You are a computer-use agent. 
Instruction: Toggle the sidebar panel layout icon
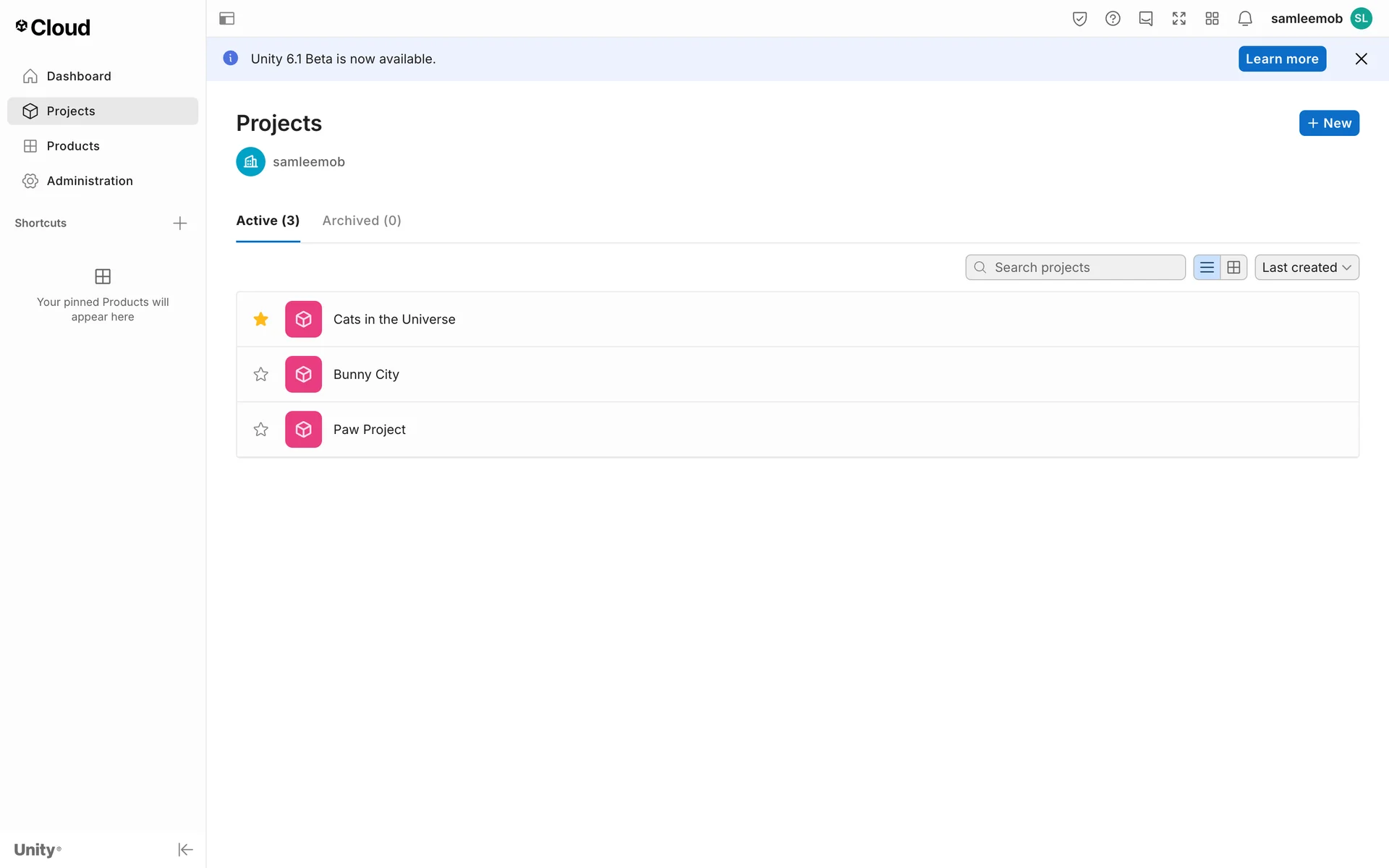click(226, 19)
